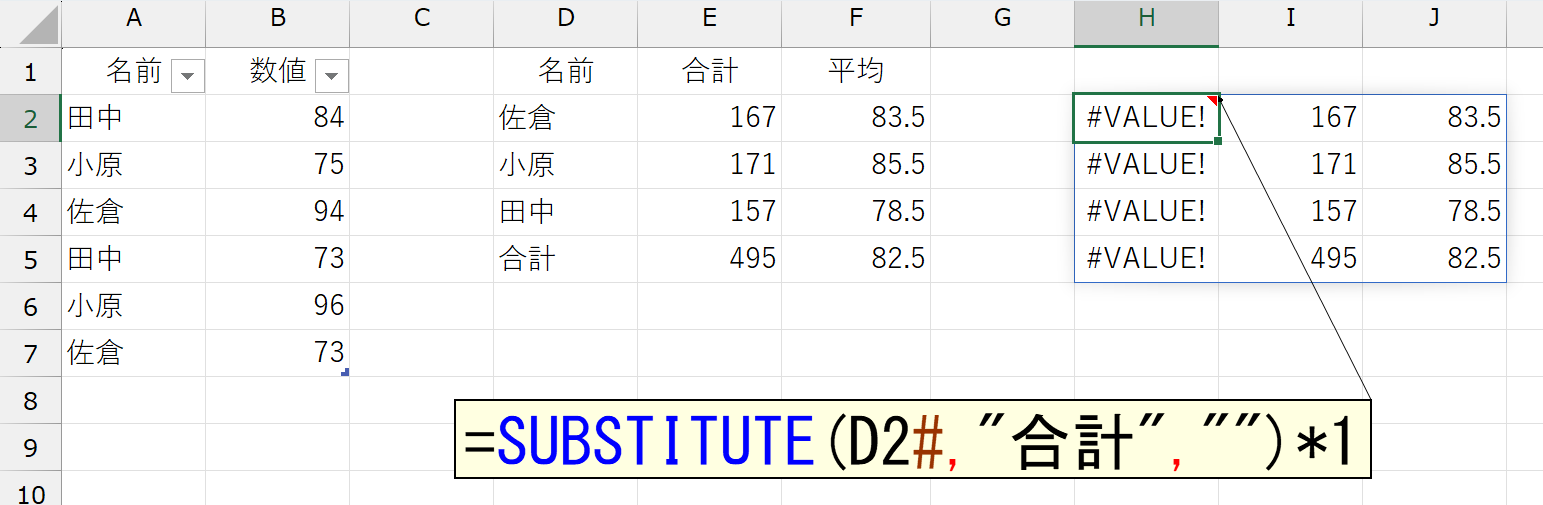The image size is (1543, 505).
Task: Click the fill handle of cell H2
Action: pos(1218,141)
